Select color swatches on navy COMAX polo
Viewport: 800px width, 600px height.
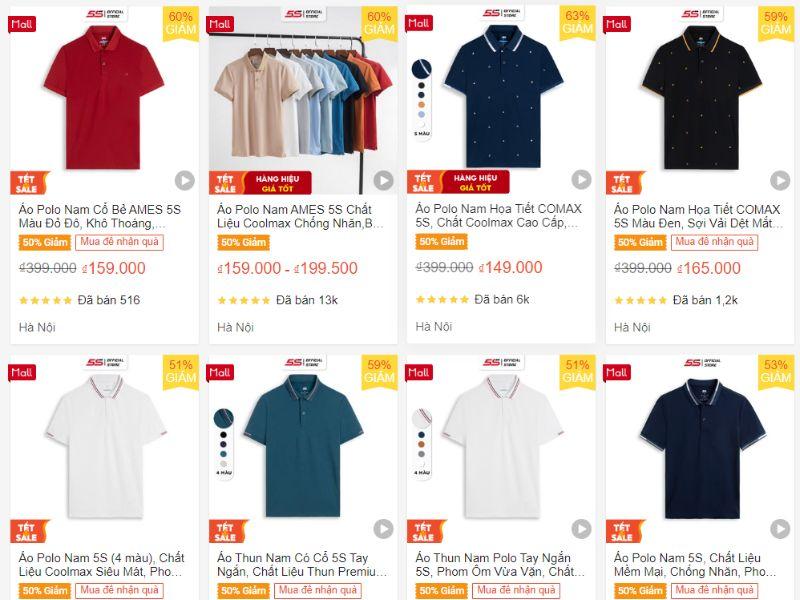(421, 99)
